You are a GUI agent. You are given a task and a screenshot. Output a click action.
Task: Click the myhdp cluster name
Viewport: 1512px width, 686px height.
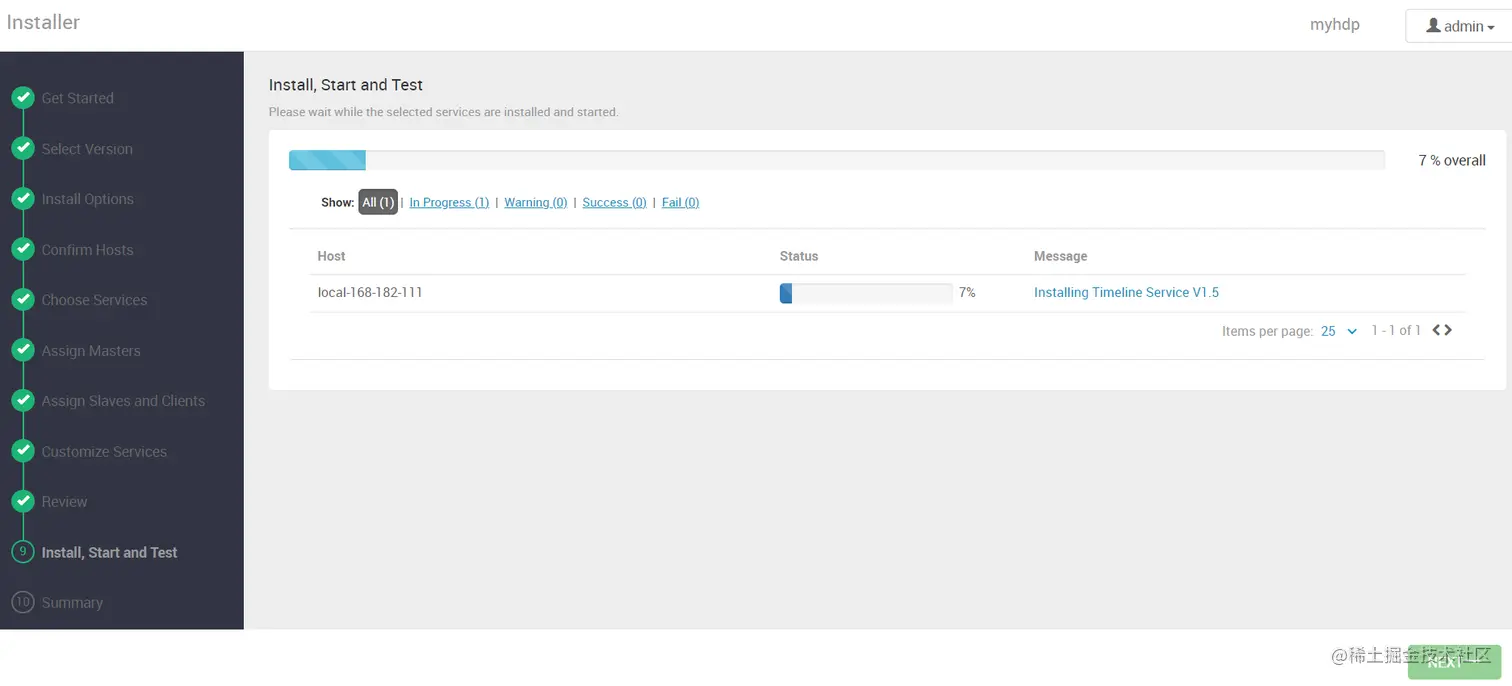coord(1335,25)
